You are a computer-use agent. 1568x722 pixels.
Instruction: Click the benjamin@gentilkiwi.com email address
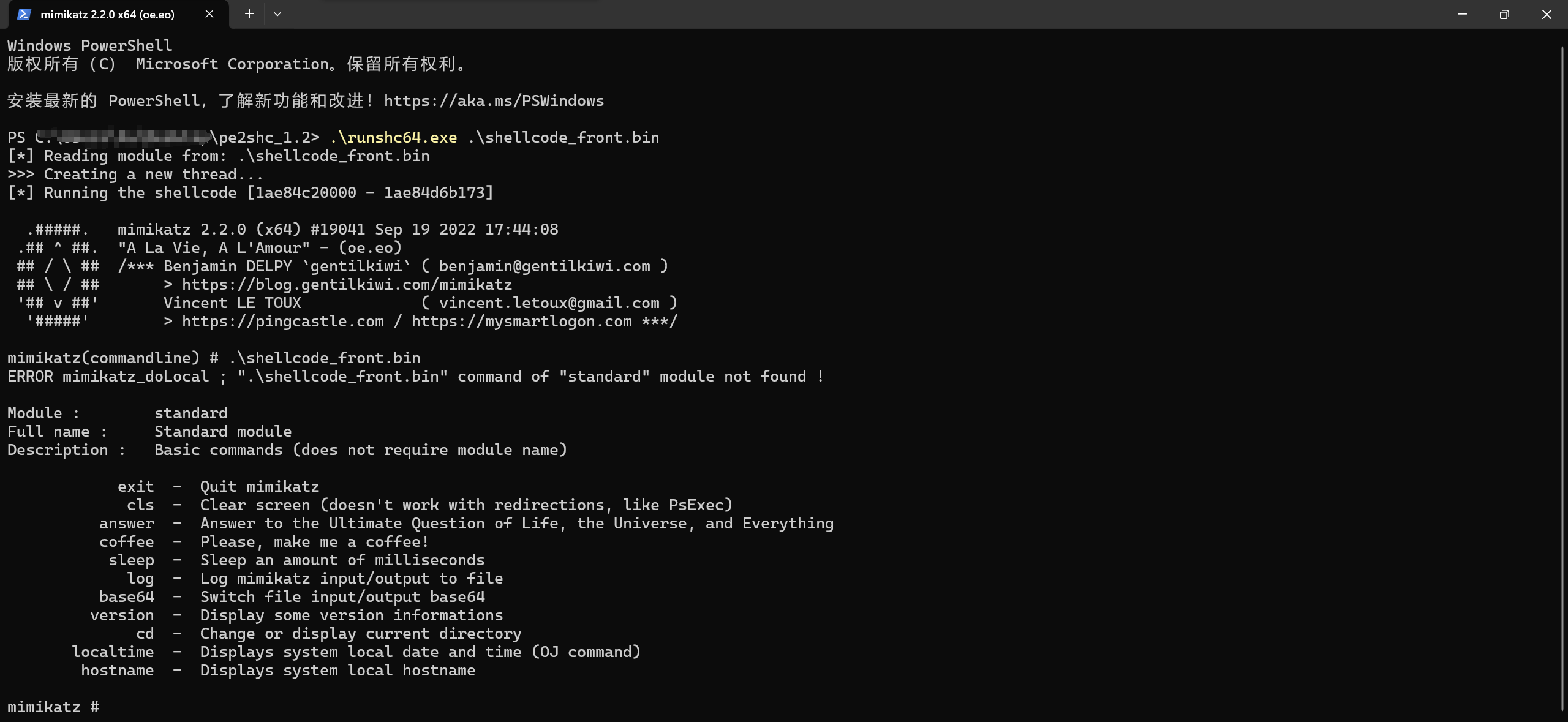(x=545, y=266)
